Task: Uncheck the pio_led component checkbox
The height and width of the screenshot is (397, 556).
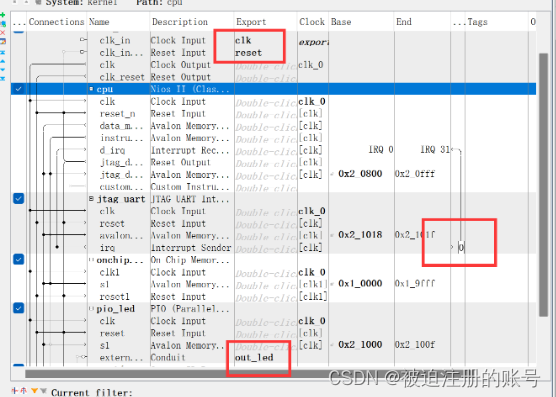Action: point(18,308)
